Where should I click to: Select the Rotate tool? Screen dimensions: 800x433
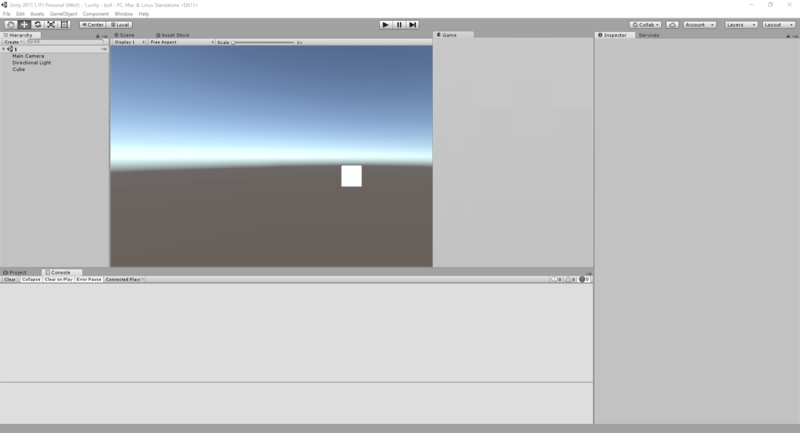click(38, 24)
